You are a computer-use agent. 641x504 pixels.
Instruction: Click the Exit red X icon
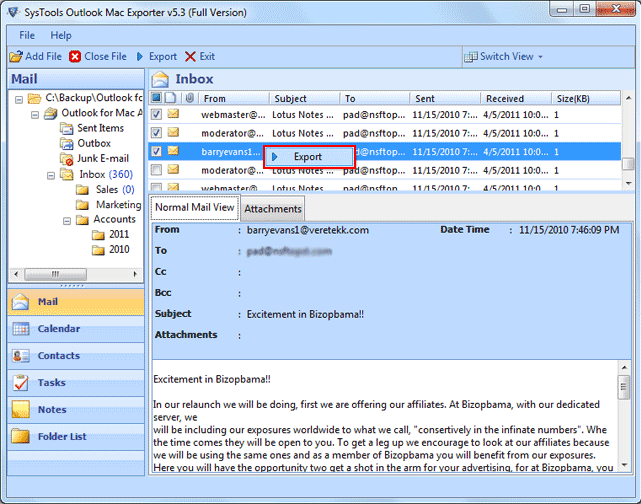190,56
